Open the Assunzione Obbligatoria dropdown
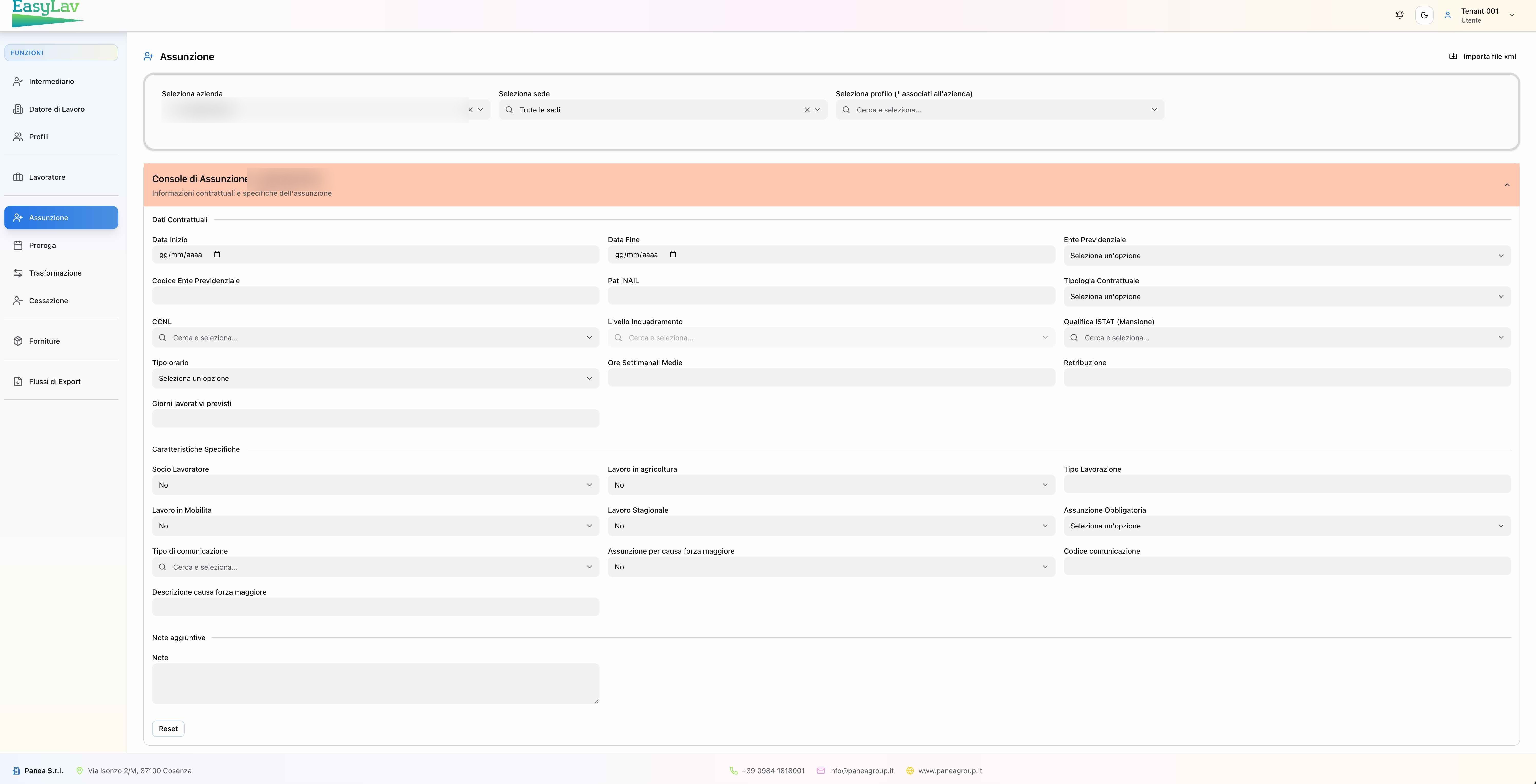The width and height of the screenshot is (1536, 784). [1287, 526]
